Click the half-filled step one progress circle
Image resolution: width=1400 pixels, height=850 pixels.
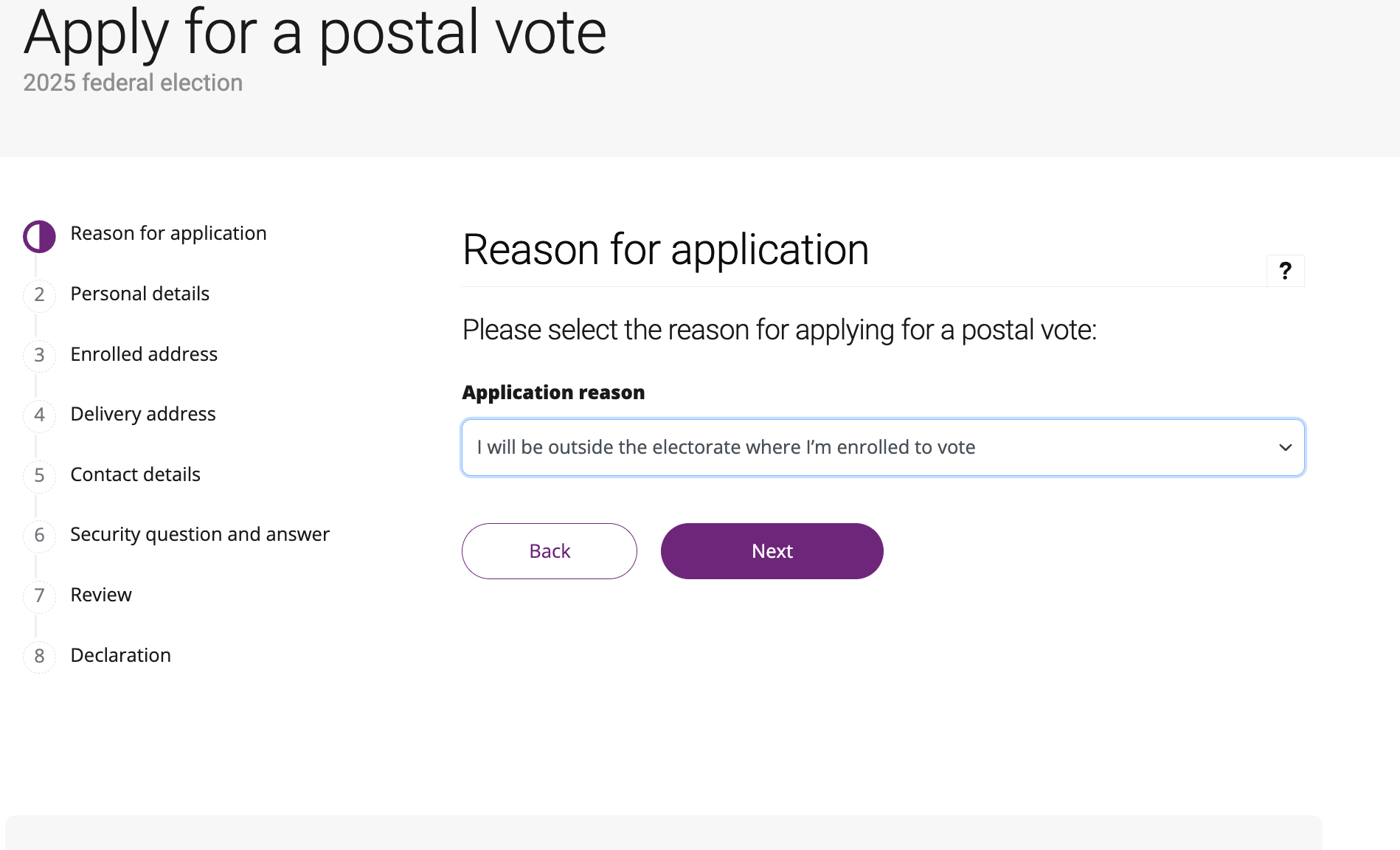(x=40, y=237)
